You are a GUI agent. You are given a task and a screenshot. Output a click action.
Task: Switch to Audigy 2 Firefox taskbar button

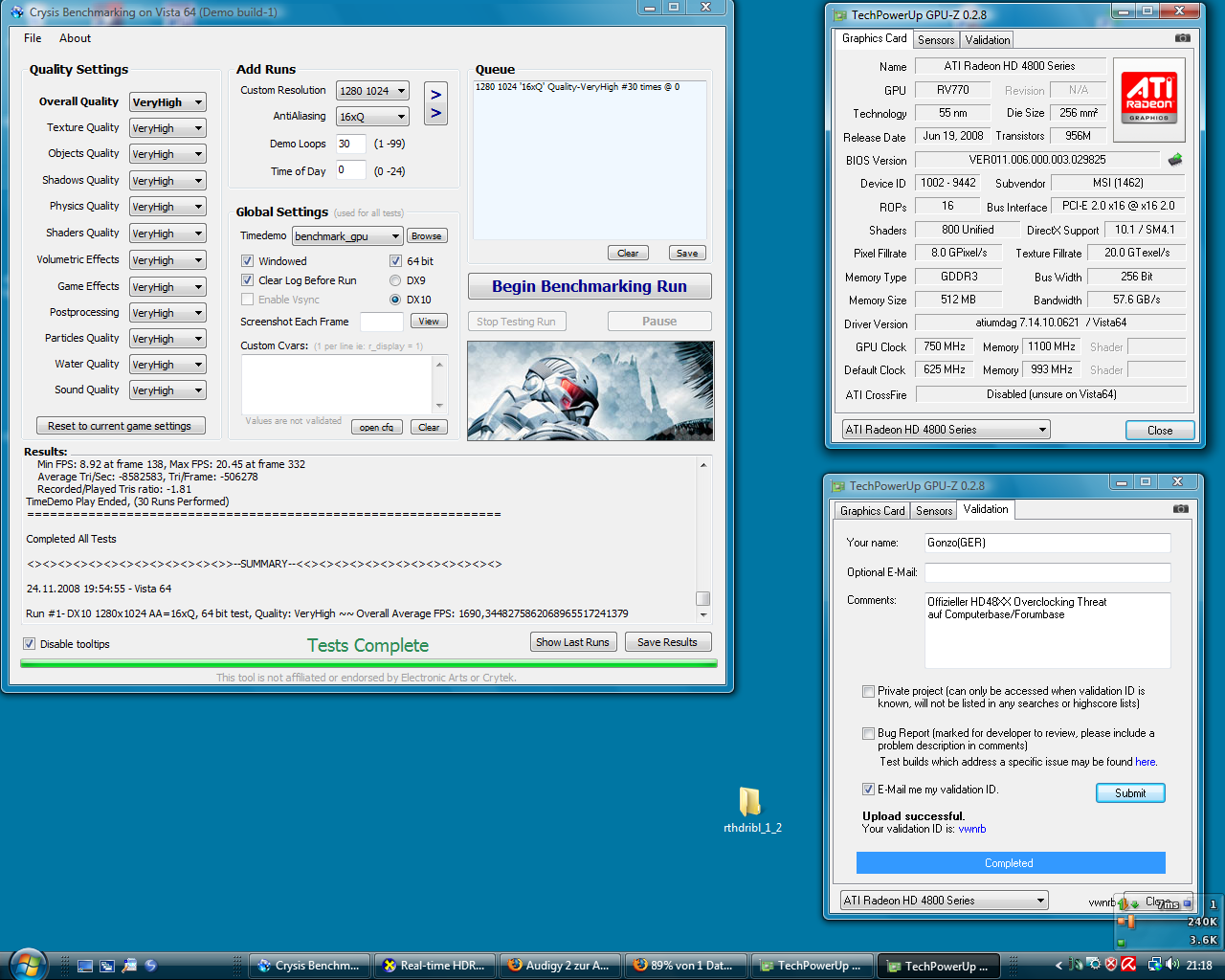coord(562,966)
